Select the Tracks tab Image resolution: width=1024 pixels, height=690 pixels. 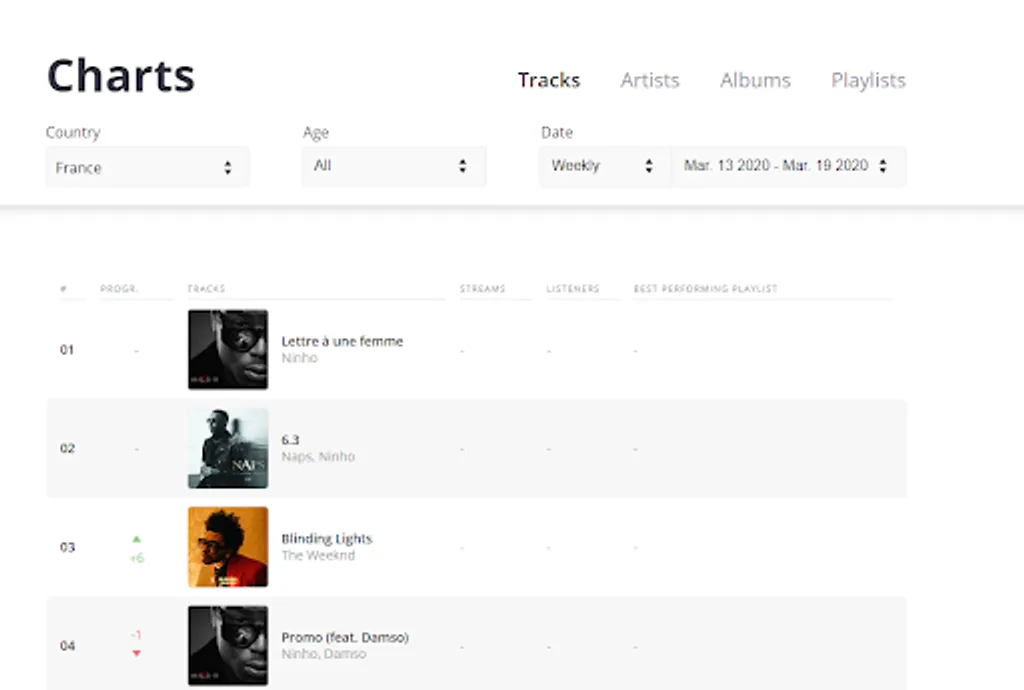[548, 80]
